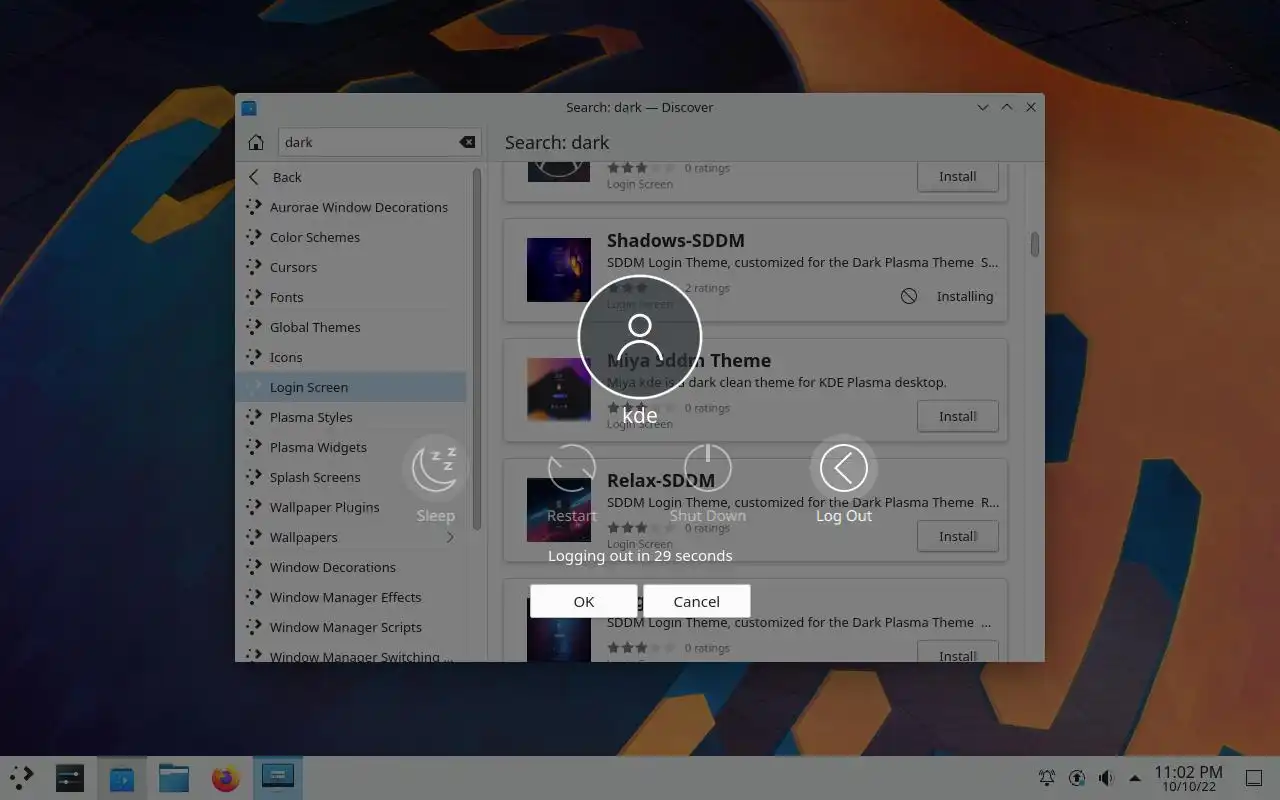Select the Log Out arrow icon

844,468
